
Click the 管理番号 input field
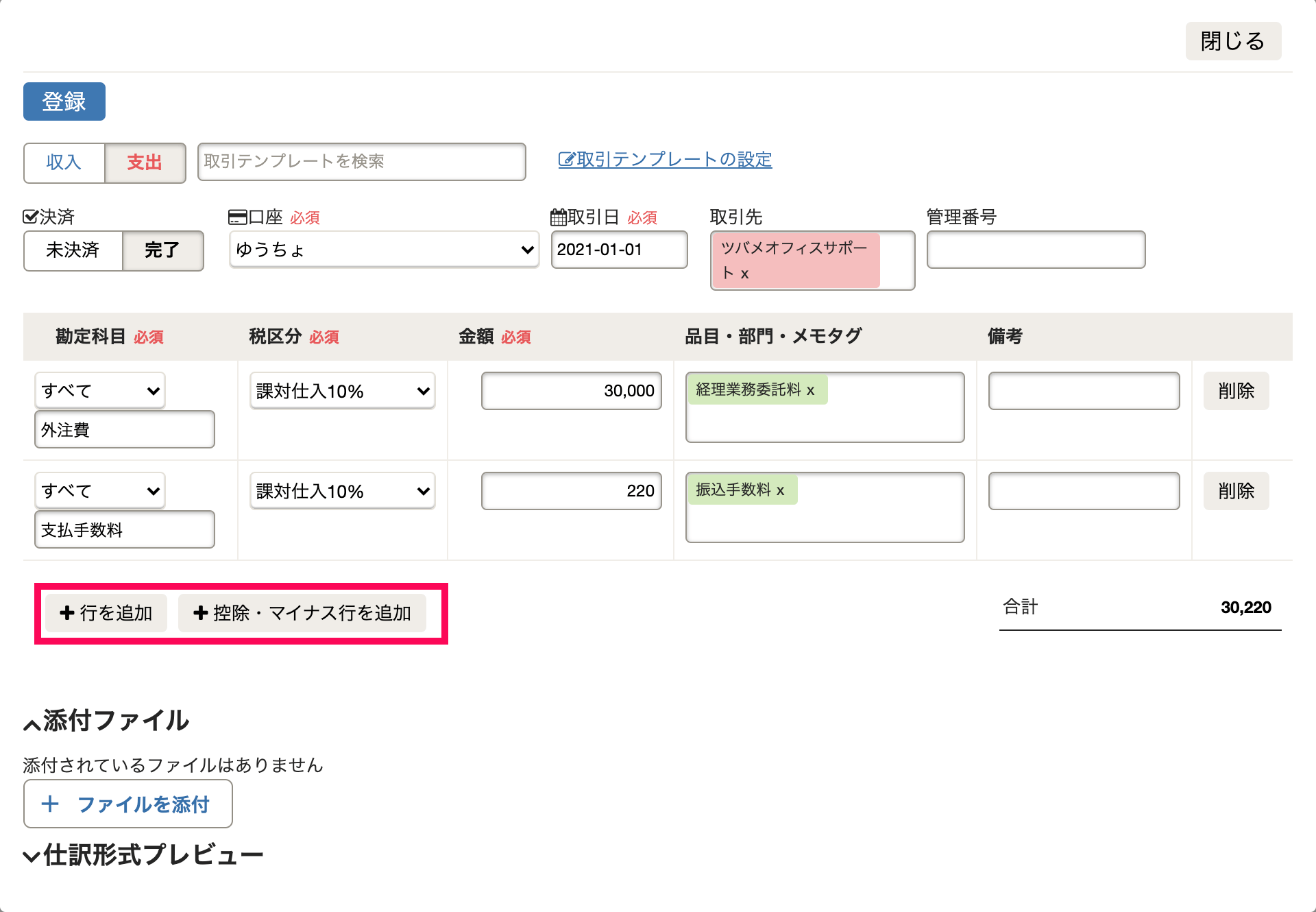tap(1035, 250)
